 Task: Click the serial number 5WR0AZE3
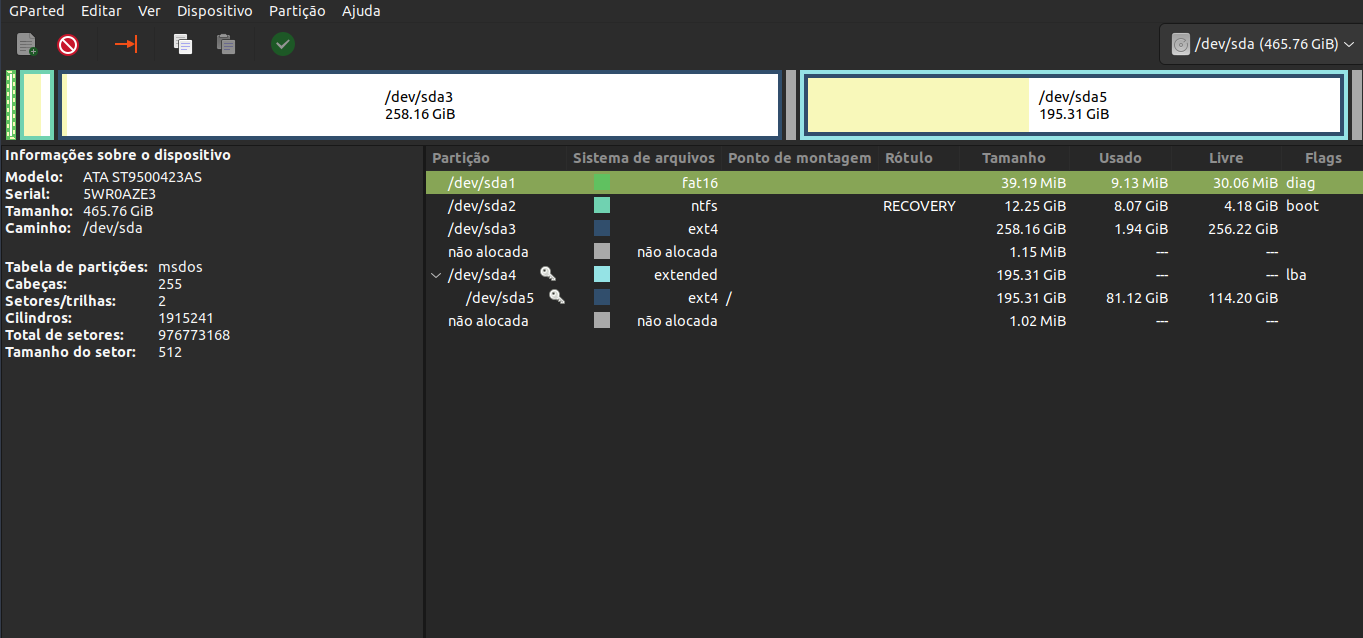119,194
